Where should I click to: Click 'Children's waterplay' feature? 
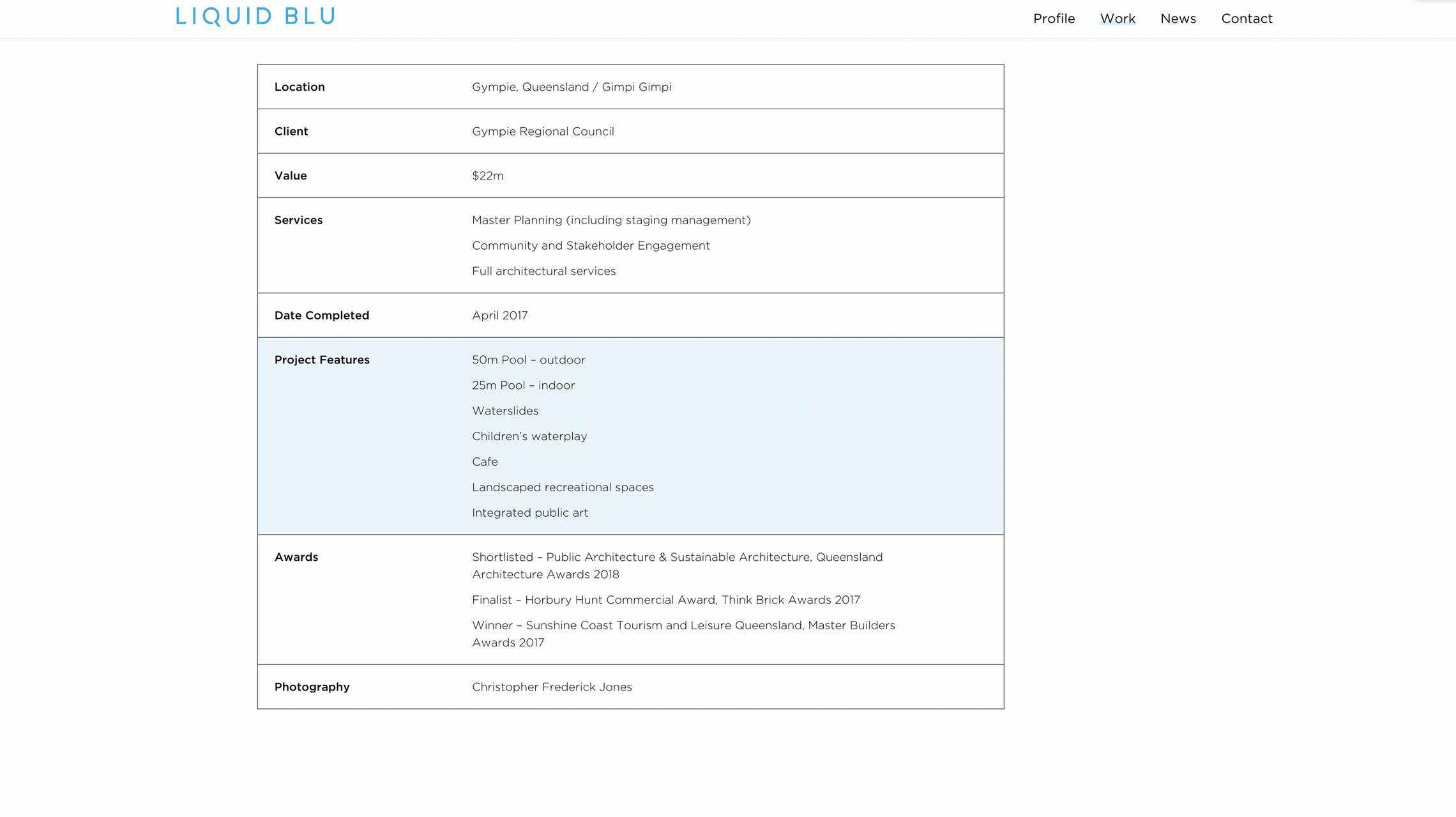click(x=529, y=437)
